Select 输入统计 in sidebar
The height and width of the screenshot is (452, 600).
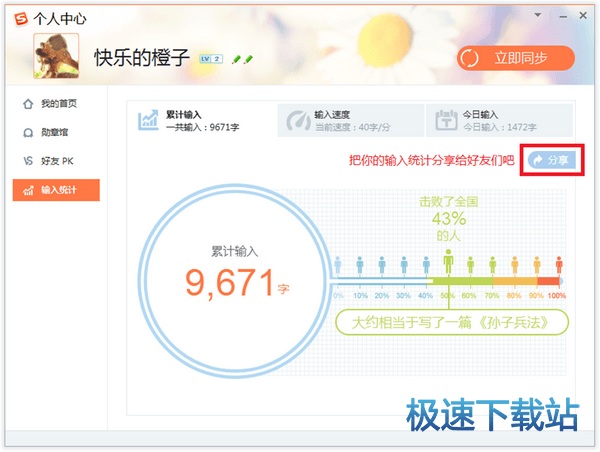(56, 190)
